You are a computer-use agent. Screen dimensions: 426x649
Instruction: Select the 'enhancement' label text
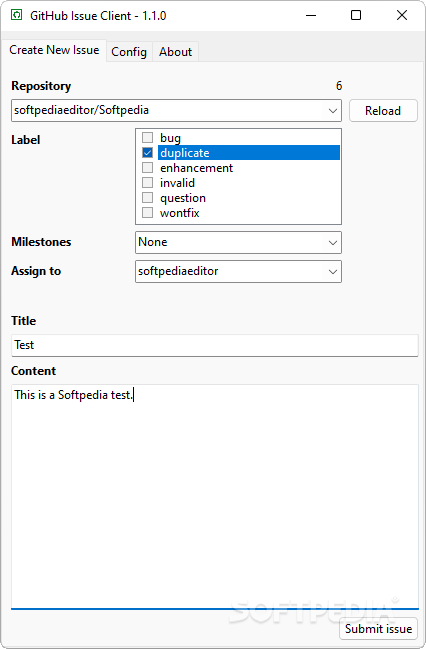click(x=196, y=168)
